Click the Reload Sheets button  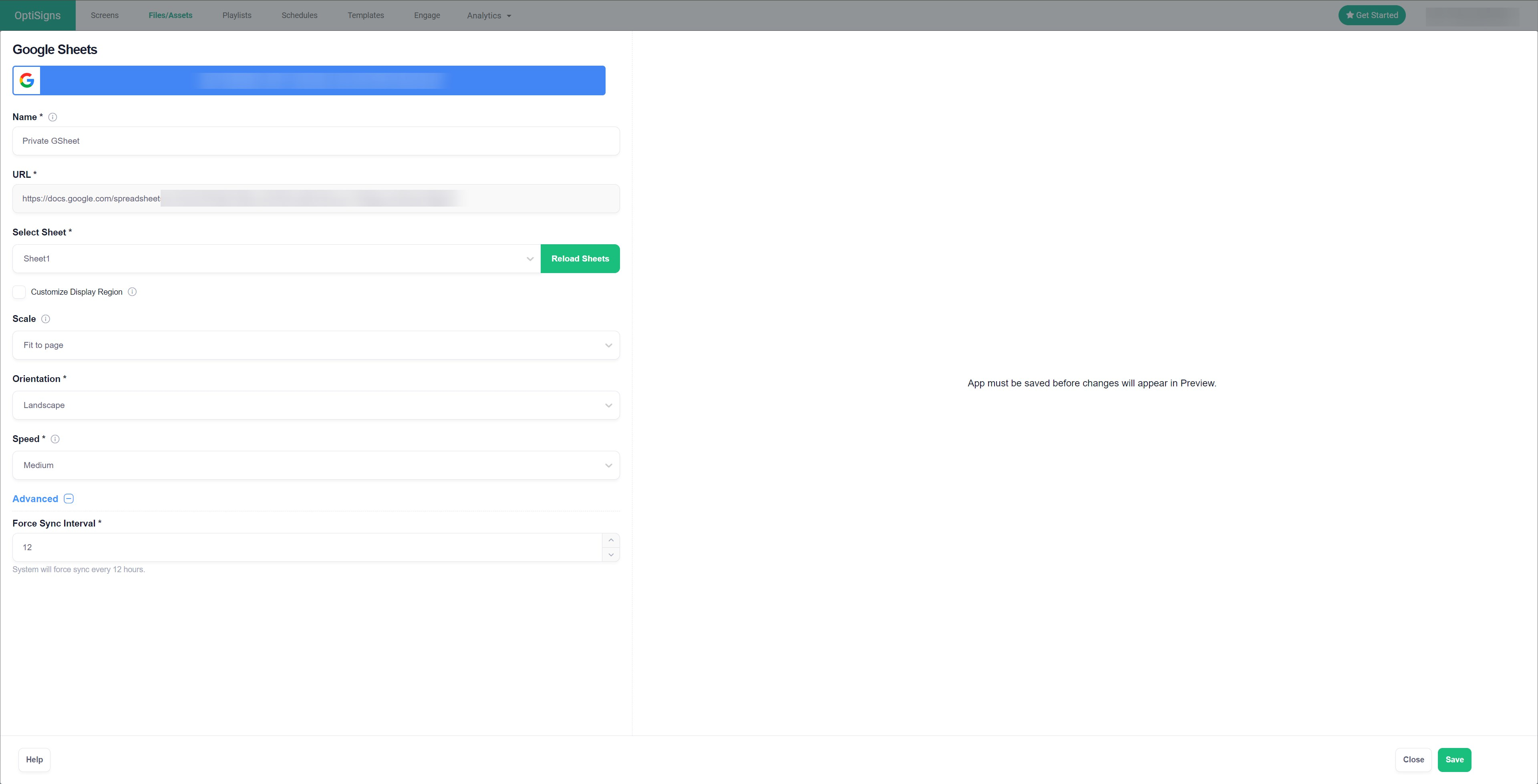pos(580,259)
